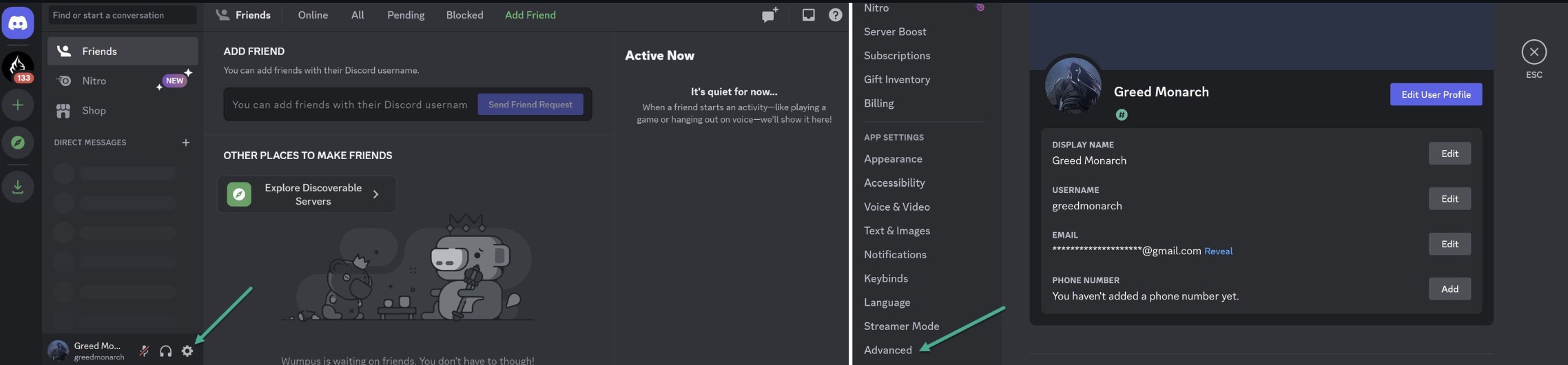
Task: Click the hashtag badge under Greed Monarch
Action: pos(1122,115)
